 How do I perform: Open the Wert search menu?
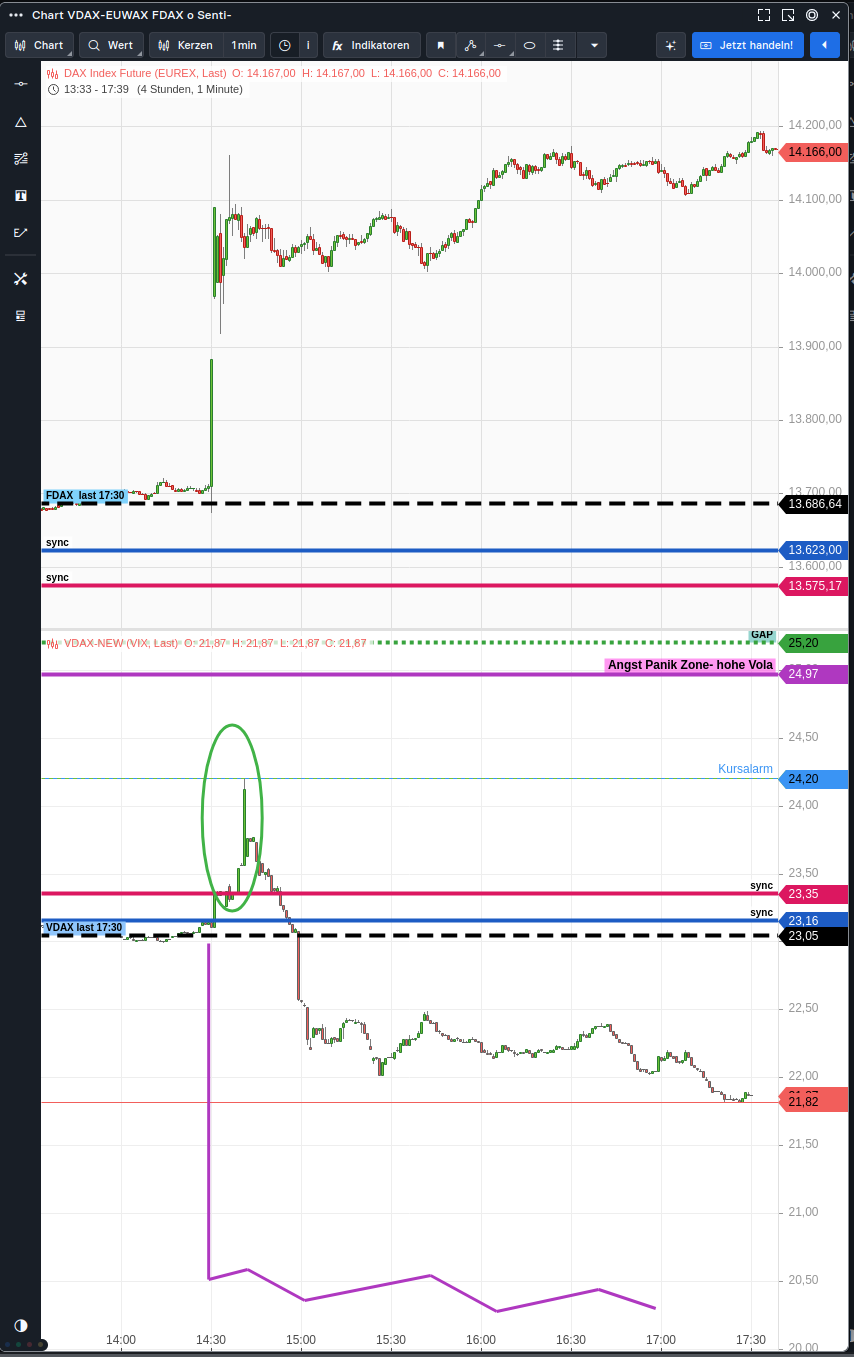click(111, 45)
